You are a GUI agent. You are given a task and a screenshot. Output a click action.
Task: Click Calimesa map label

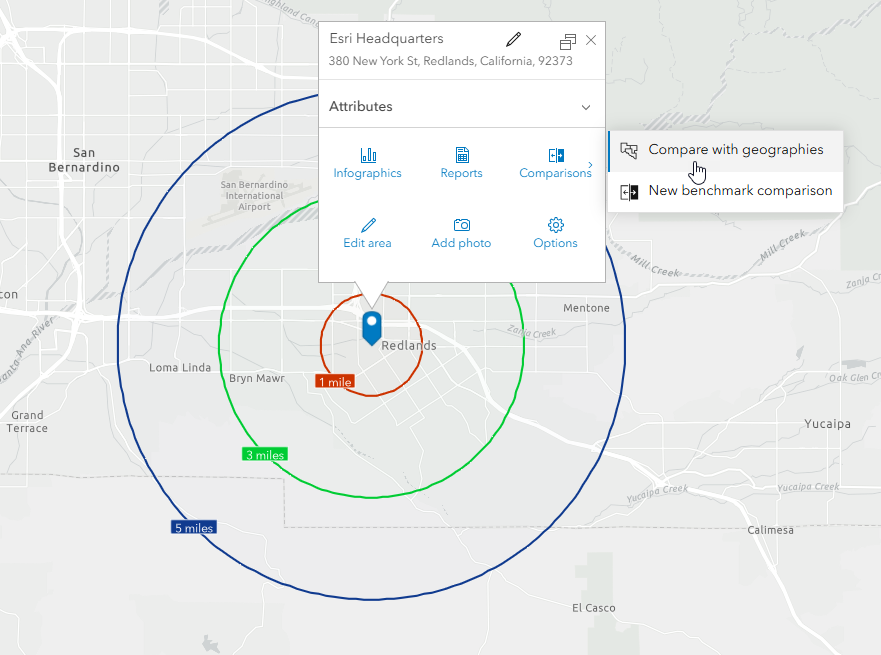[x=770, y=530]
